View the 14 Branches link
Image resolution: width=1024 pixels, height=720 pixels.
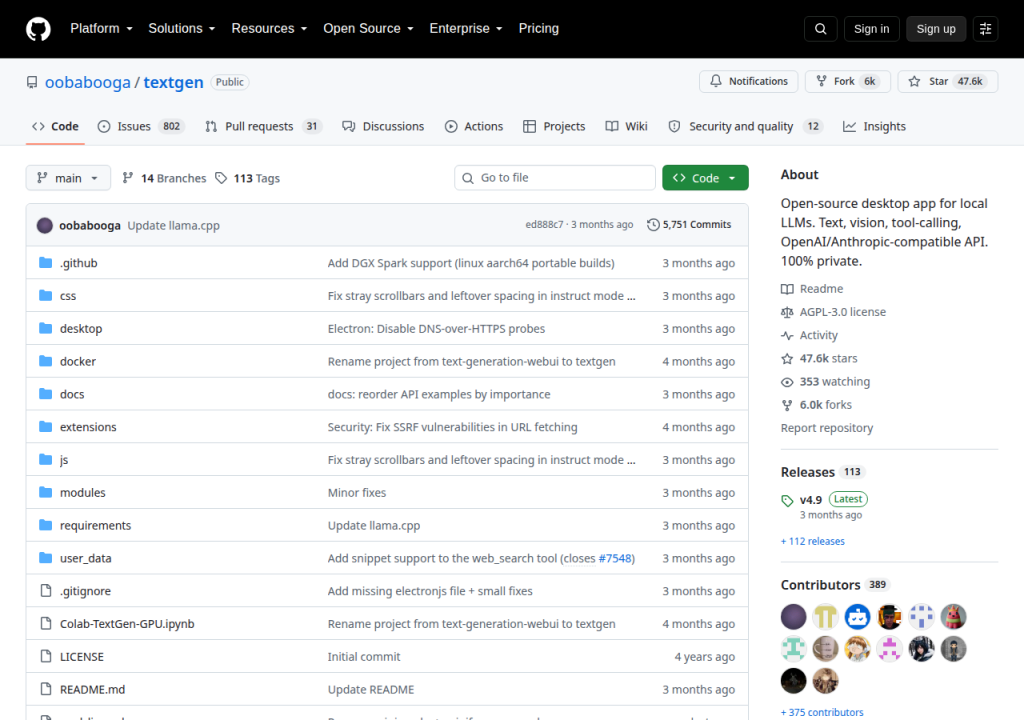pos(165,178)
